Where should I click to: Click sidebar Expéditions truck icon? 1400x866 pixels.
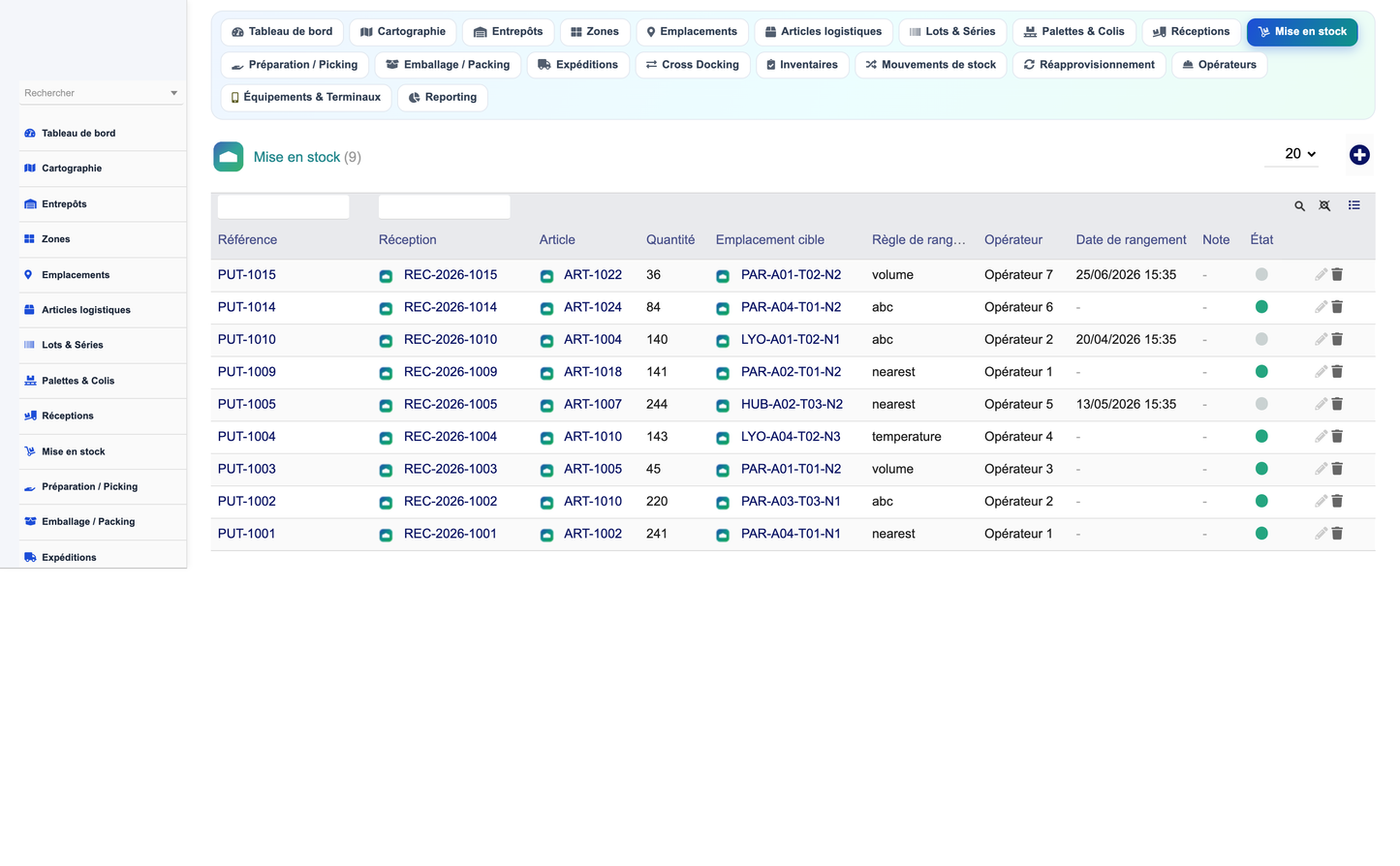[30, 558]
